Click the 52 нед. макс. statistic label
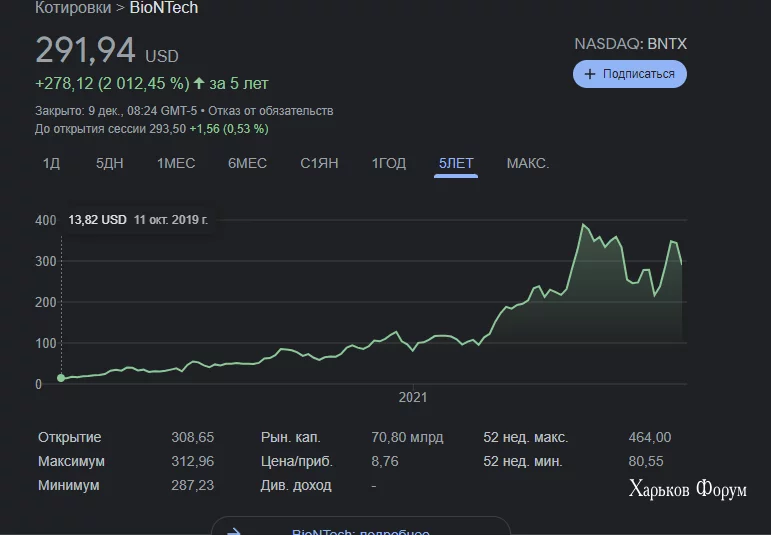The image size is (771, 535). 525,437
